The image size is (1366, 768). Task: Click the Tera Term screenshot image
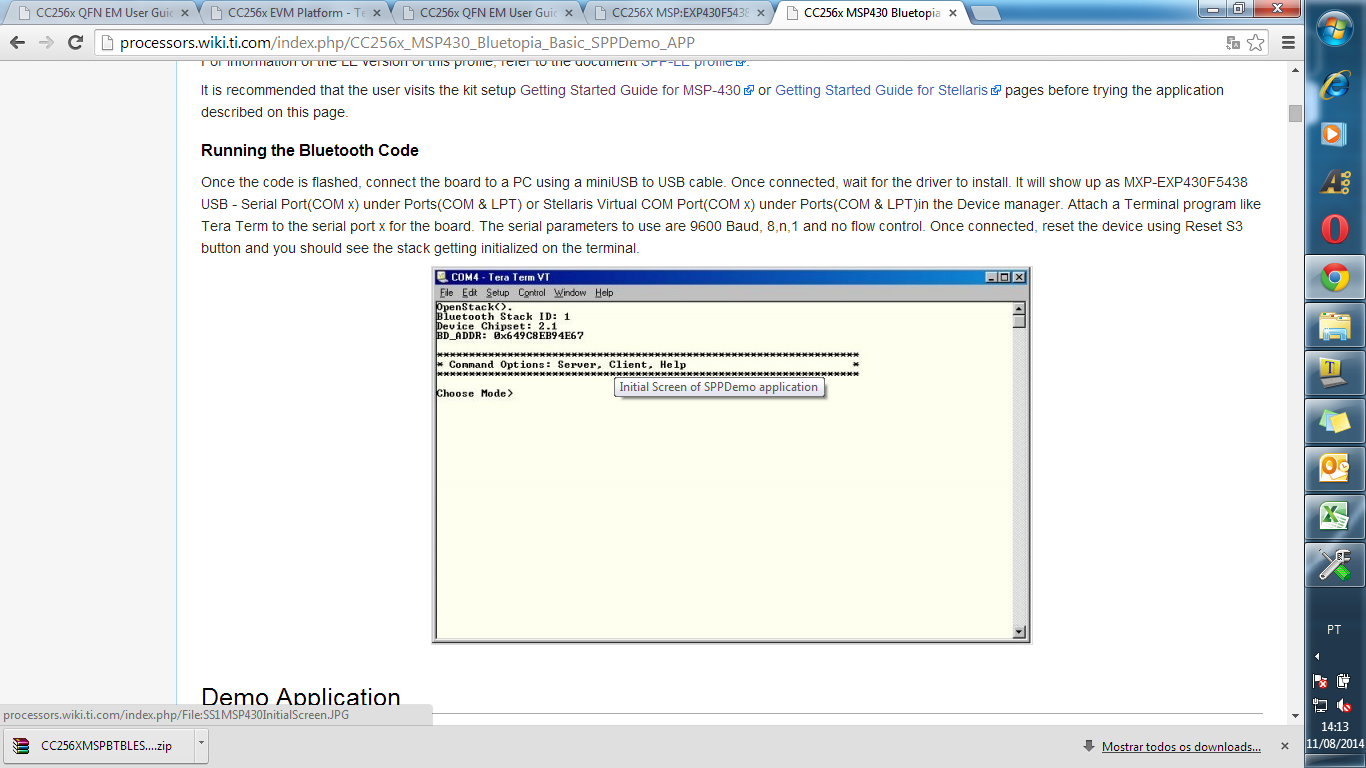tap(731, 455)
